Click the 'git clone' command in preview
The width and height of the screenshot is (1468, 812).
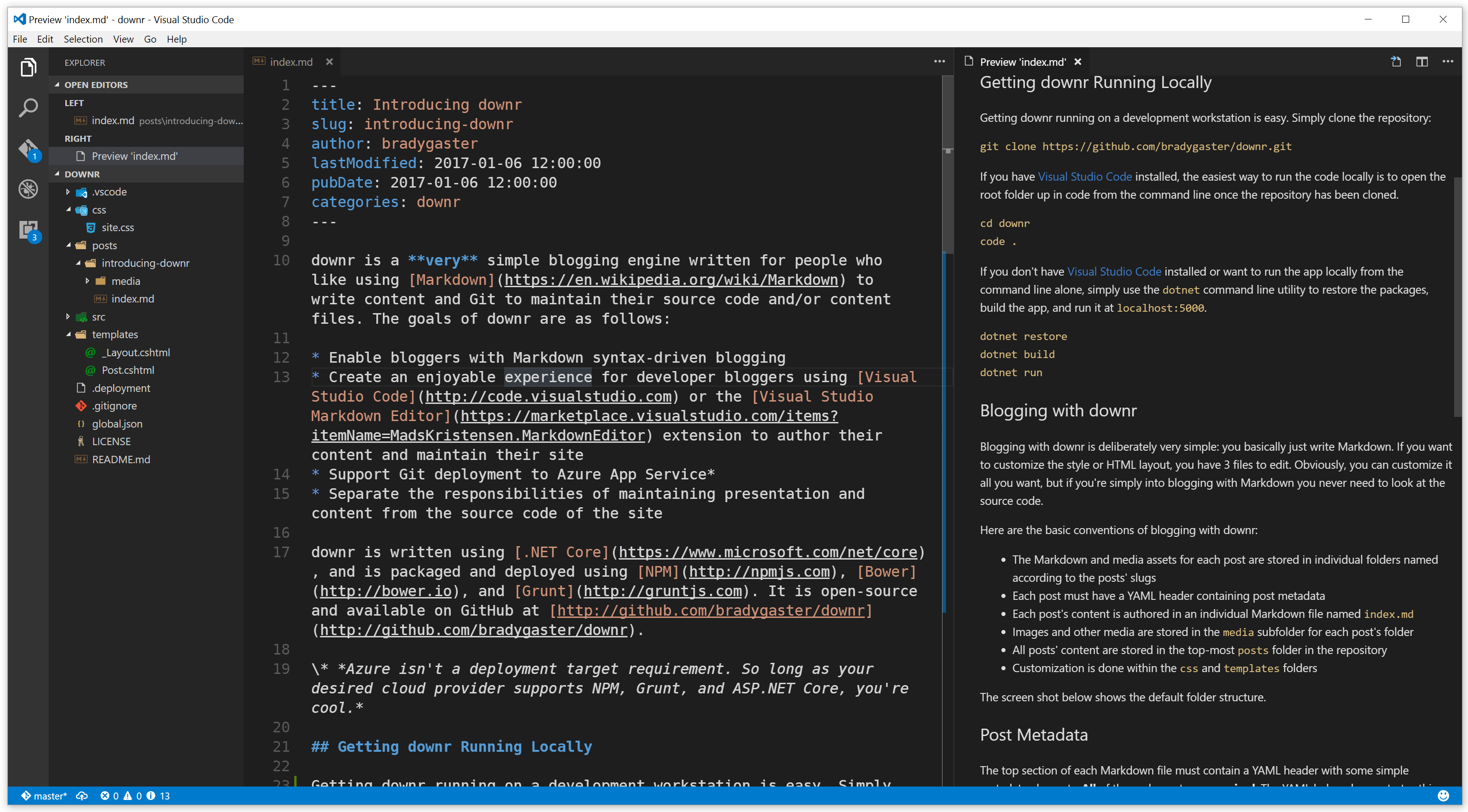[x=1136, y=146]
